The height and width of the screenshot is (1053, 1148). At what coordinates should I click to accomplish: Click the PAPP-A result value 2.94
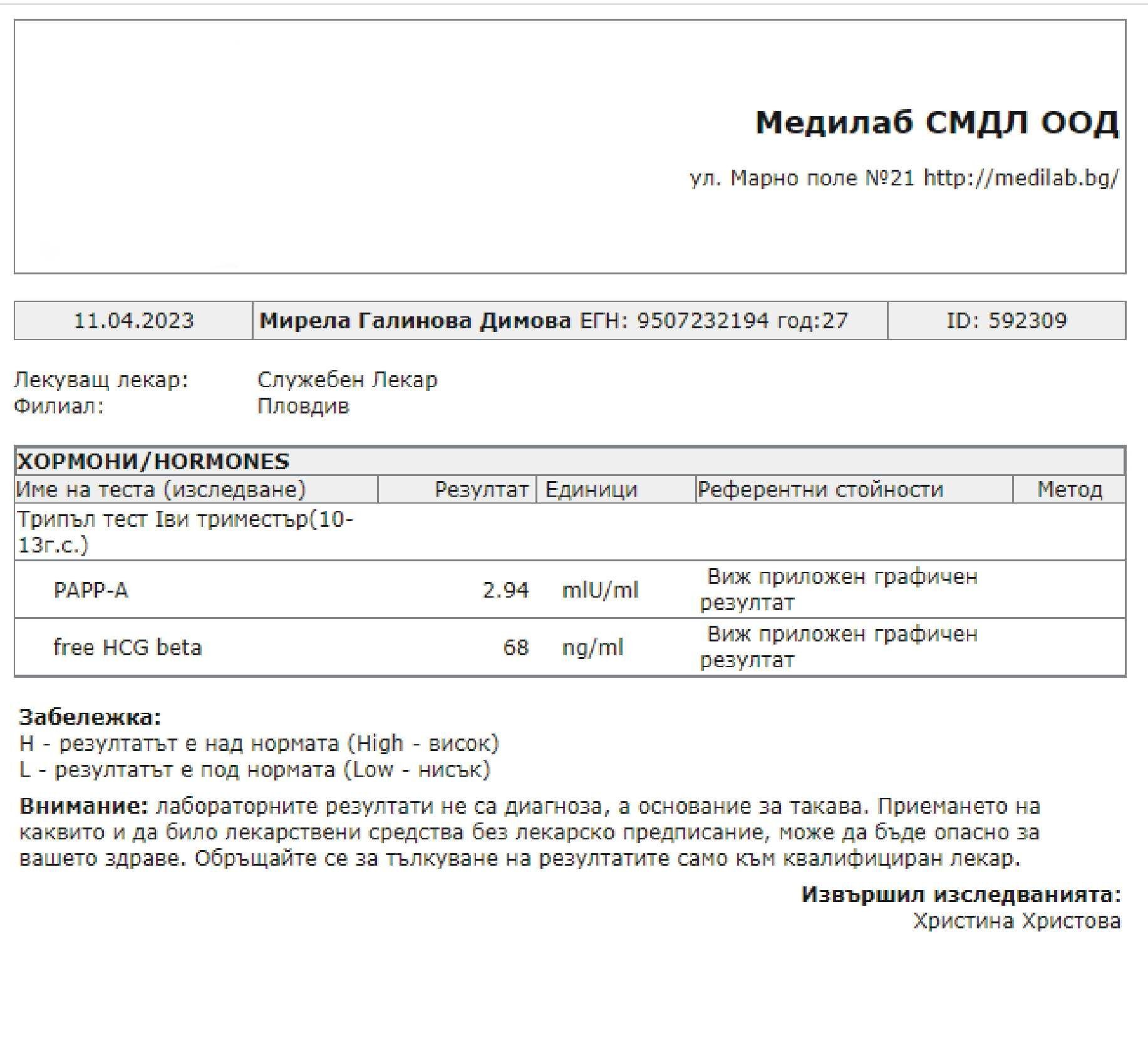click(505, 590)
